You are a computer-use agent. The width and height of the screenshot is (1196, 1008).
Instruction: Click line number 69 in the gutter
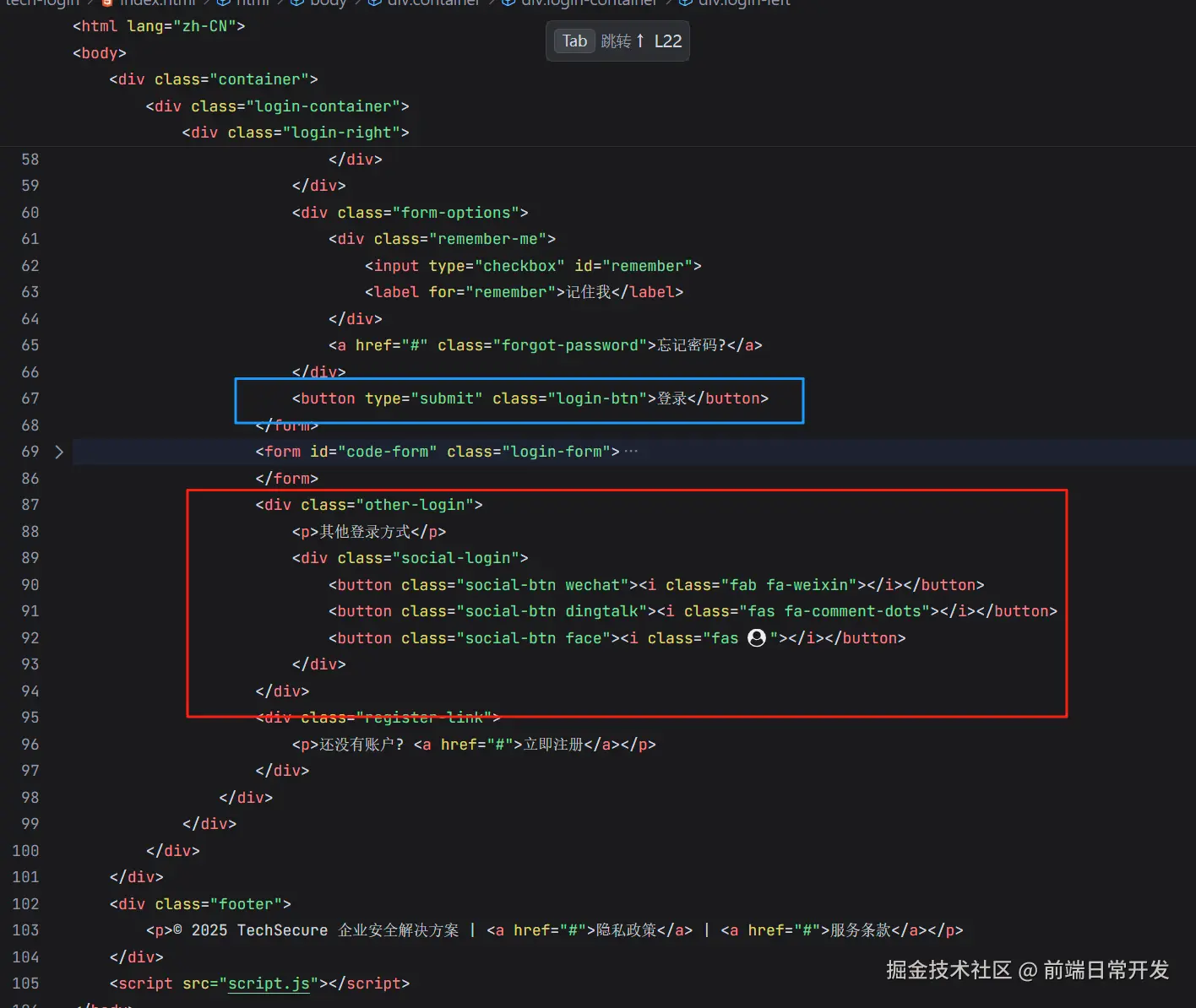pos(30,452)
